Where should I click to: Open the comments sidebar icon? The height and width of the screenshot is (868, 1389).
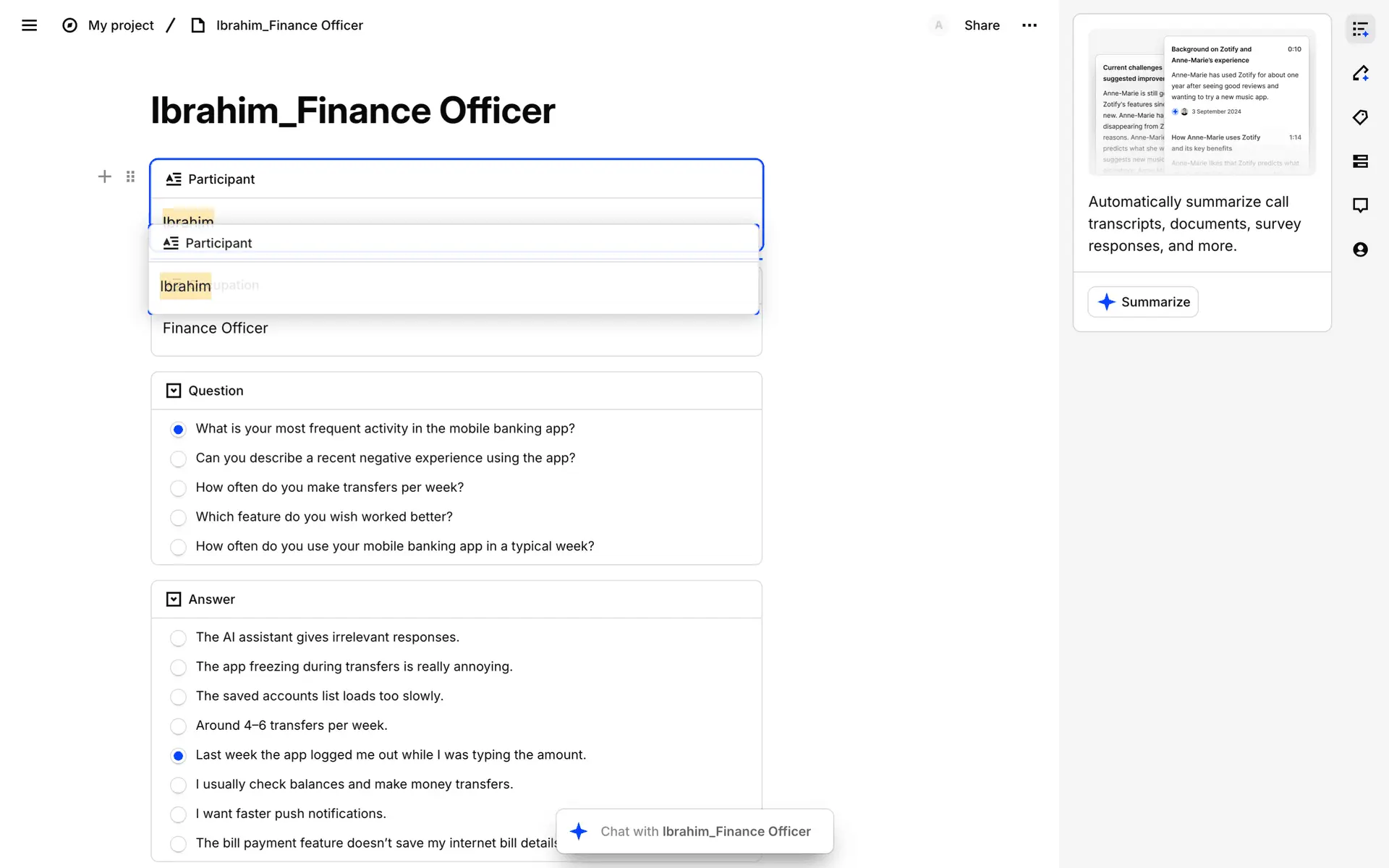(1360, 205)
